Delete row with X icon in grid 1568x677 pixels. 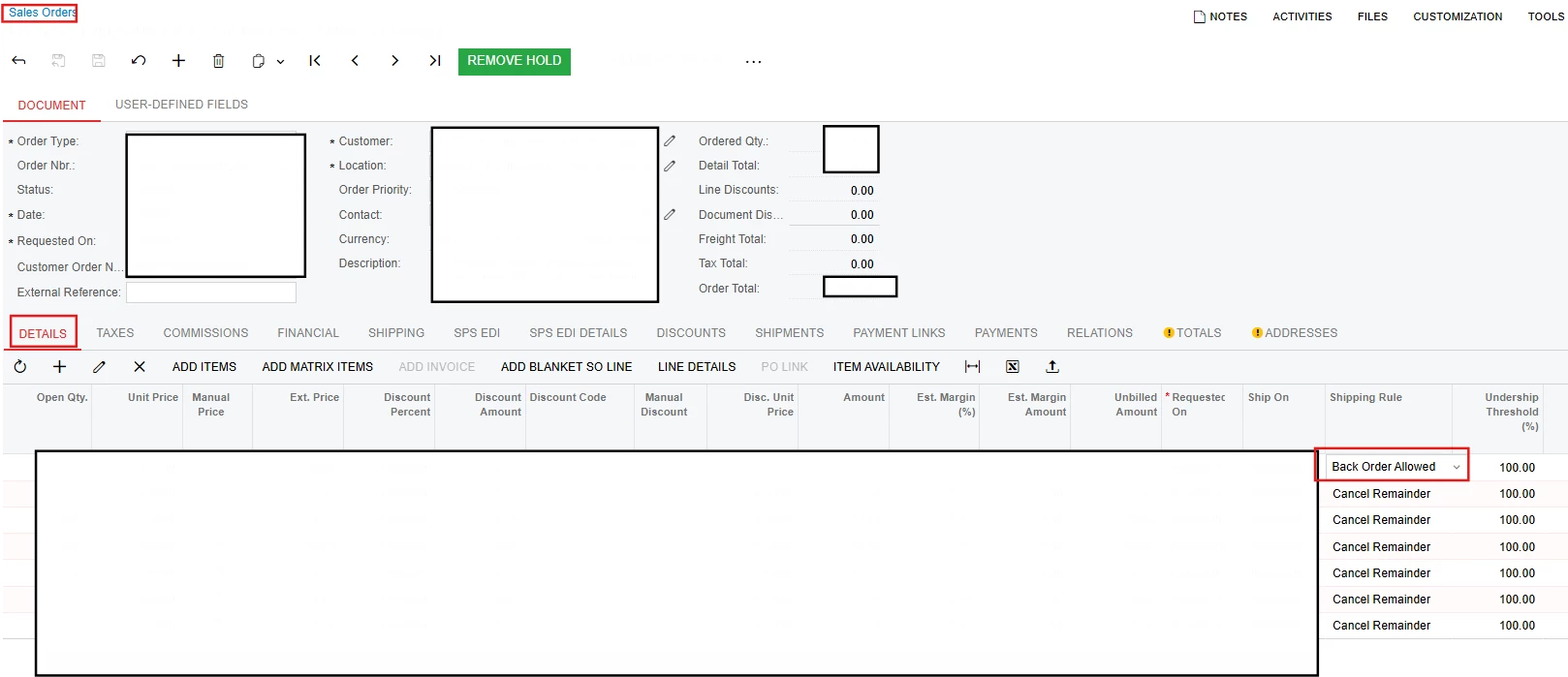[140, 367]
